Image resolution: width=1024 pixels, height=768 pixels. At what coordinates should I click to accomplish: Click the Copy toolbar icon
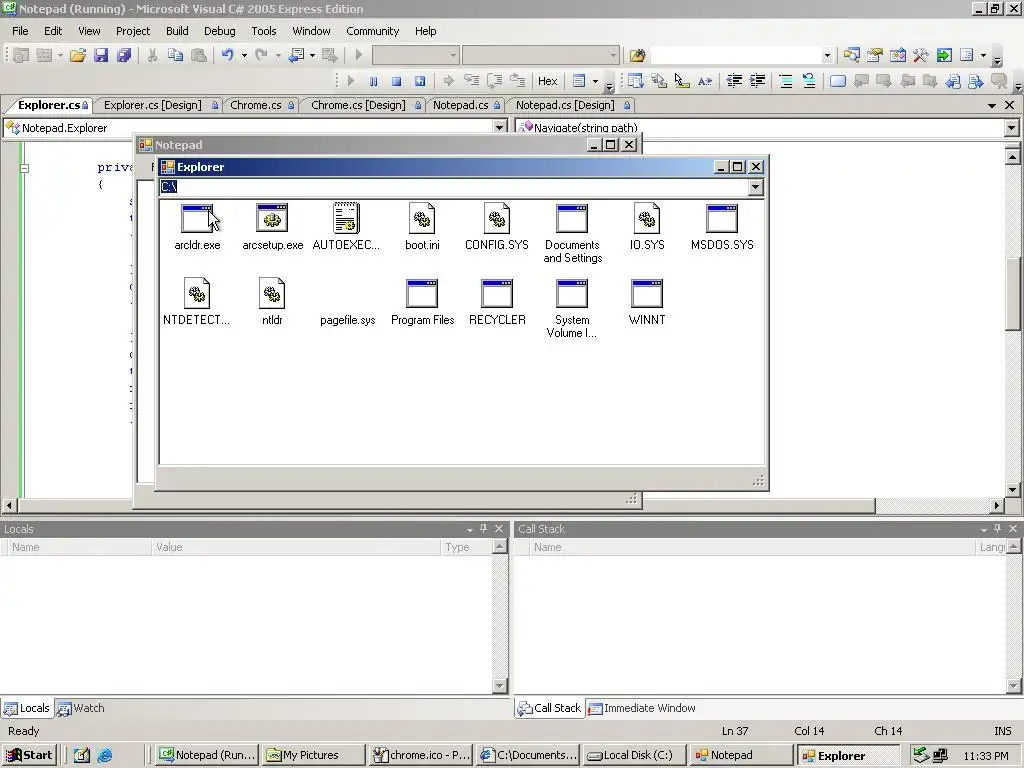coord(175,56)
